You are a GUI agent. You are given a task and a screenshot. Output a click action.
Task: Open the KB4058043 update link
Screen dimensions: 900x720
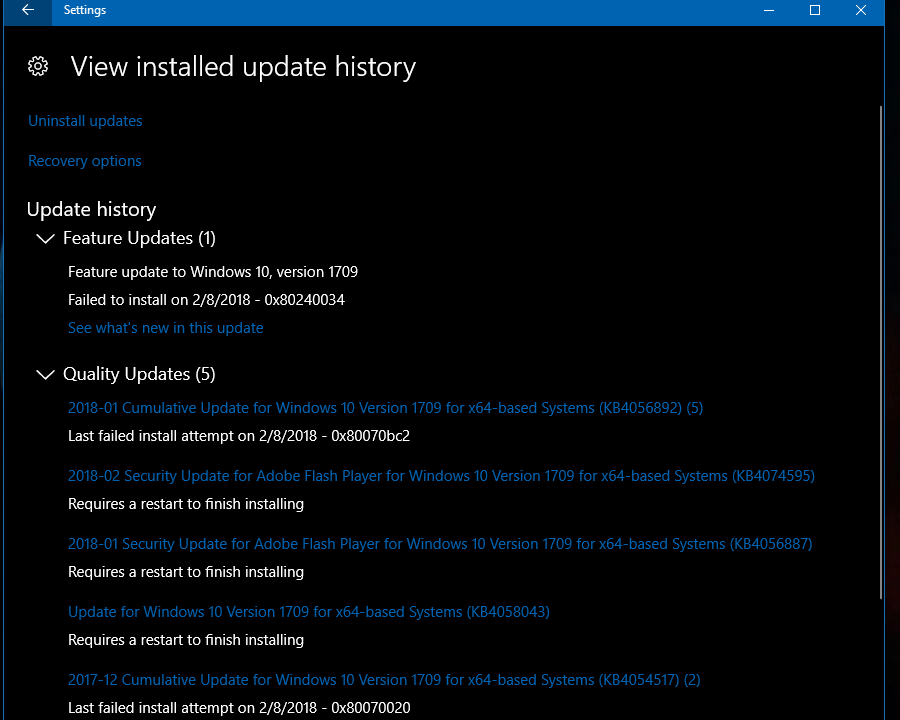click(309, 612)
